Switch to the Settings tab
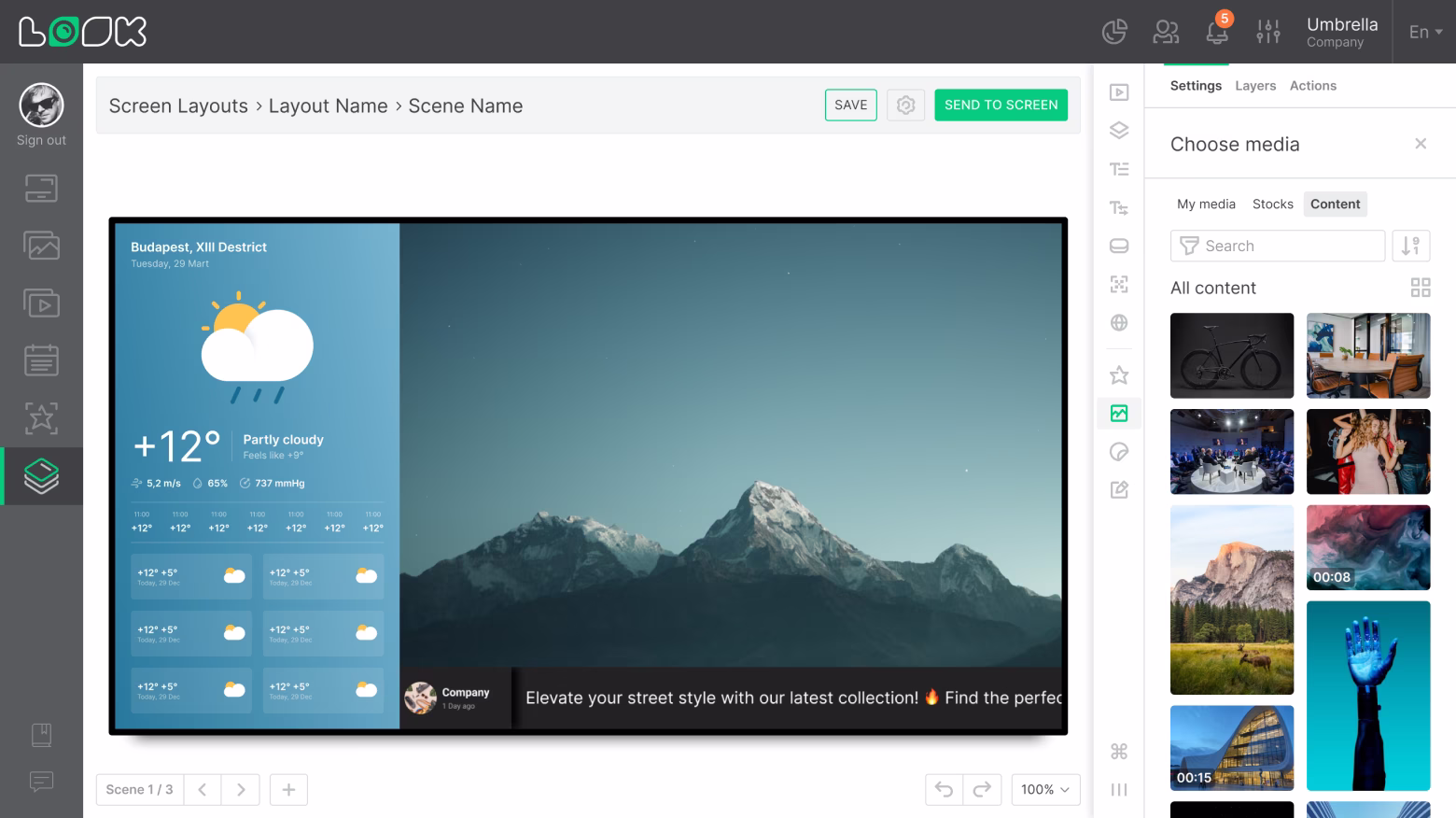Image resolution: width=1456 pixels, height=818 pixels. point(1196,85)
